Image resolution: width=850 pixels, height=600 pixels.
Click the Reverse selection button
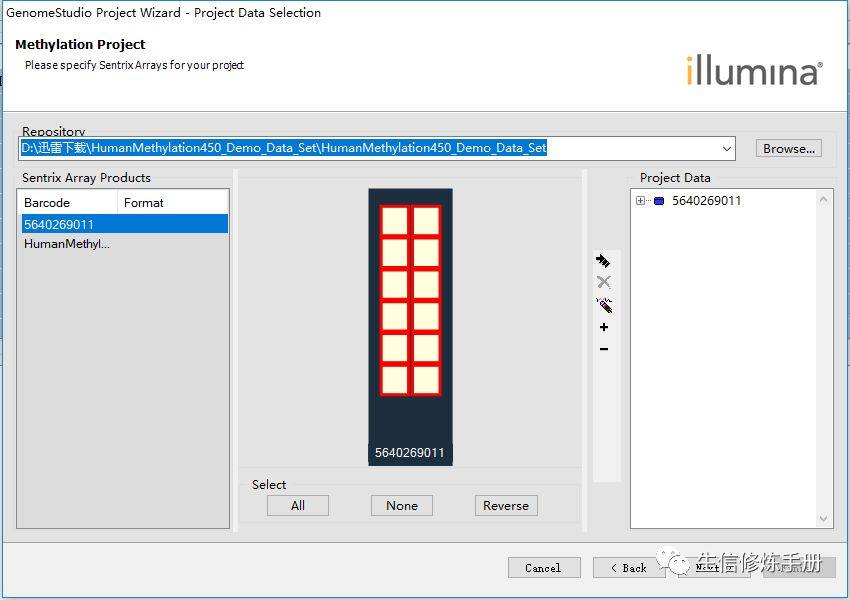click(x=506, y=506)
